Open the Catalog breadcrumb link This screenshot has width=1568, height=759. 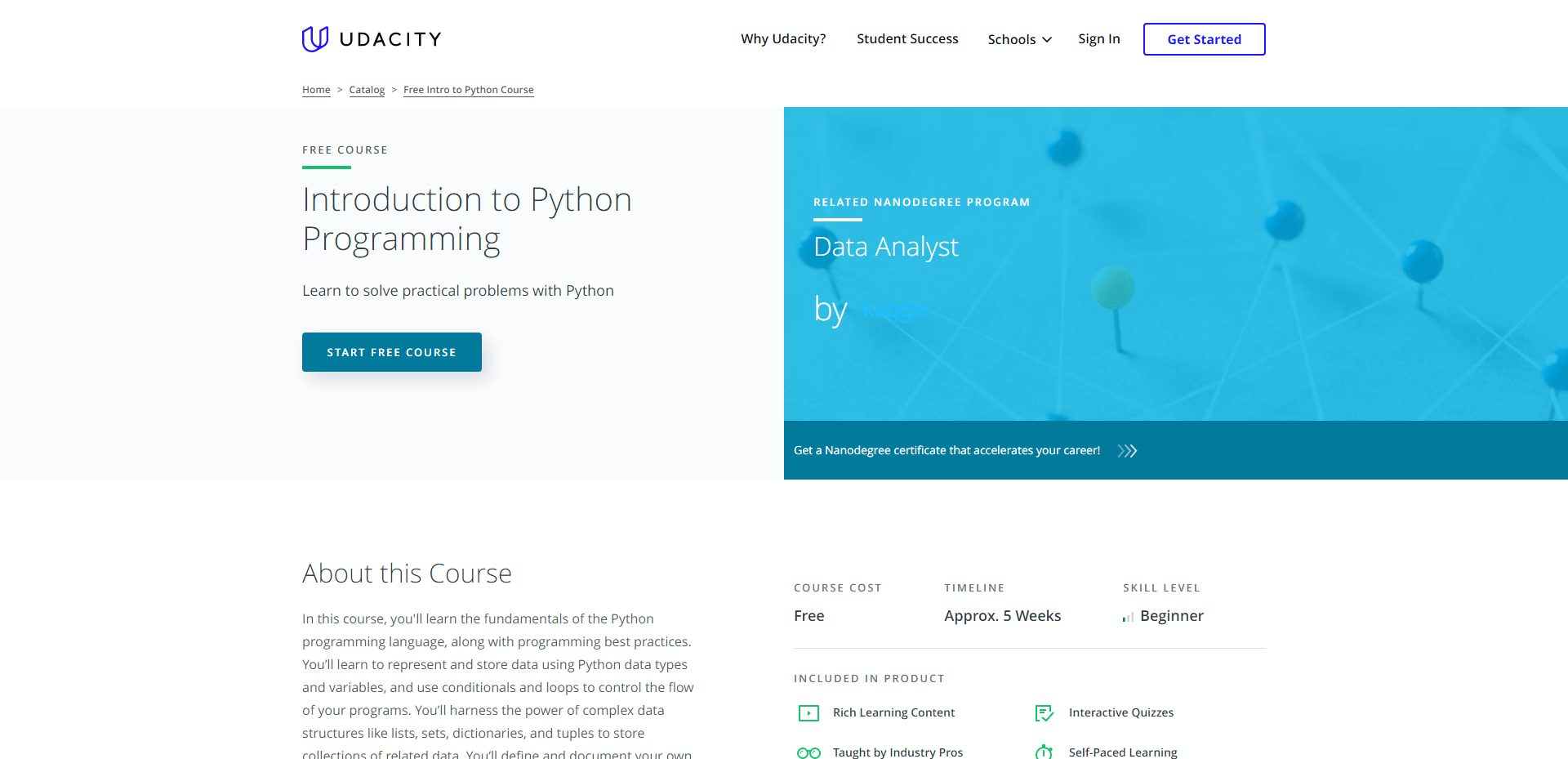pyautogui.click(x=366, y=90)
